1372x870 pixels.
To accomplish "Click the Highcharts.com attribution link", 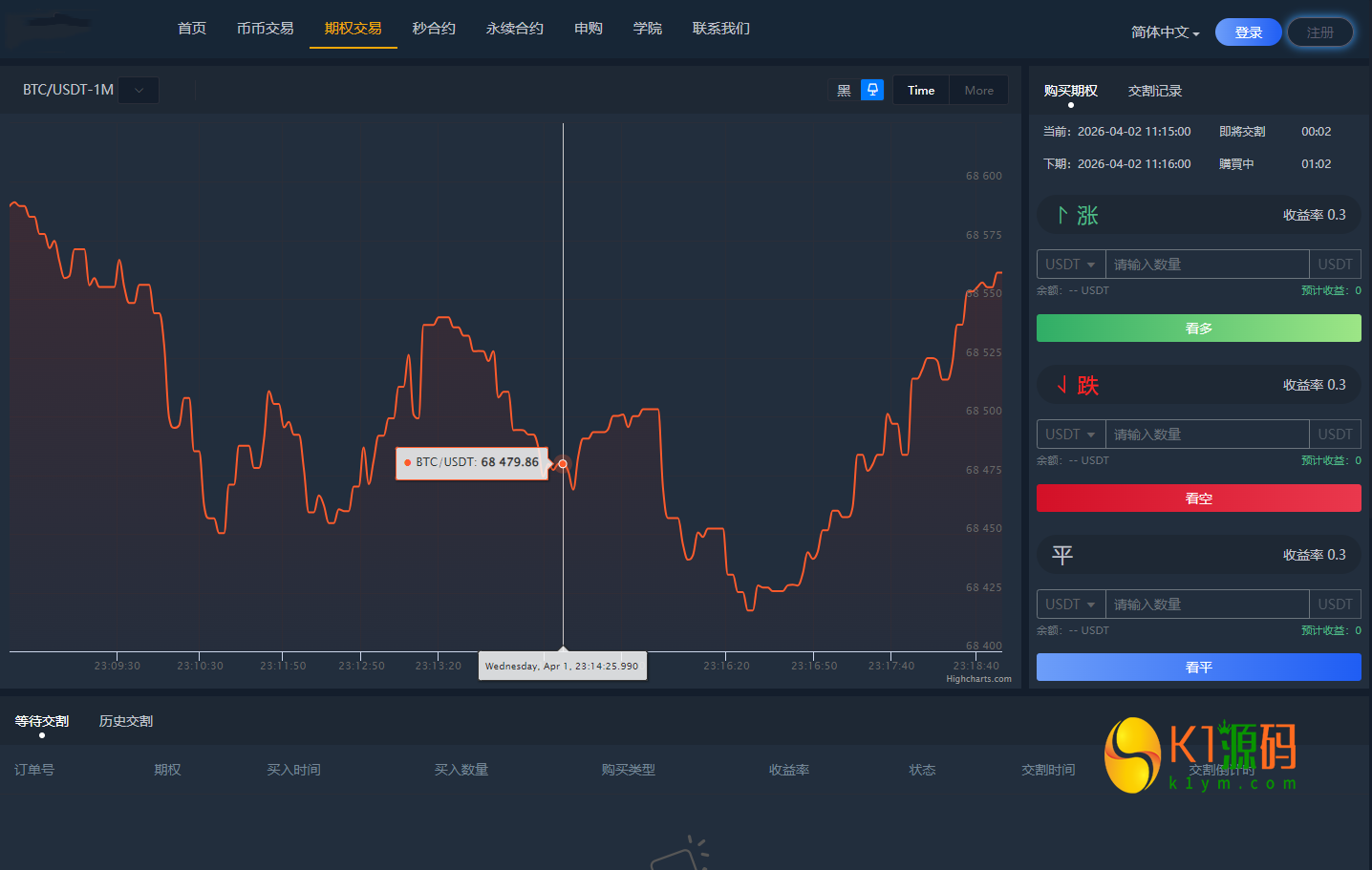I will coord(978,679).
